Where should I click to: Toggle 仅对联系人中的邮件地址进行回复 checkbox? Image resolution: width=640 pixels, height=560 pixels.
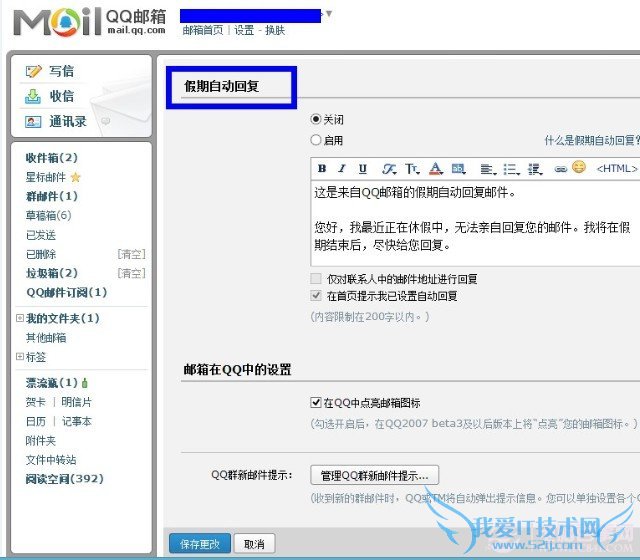point(316,279)
